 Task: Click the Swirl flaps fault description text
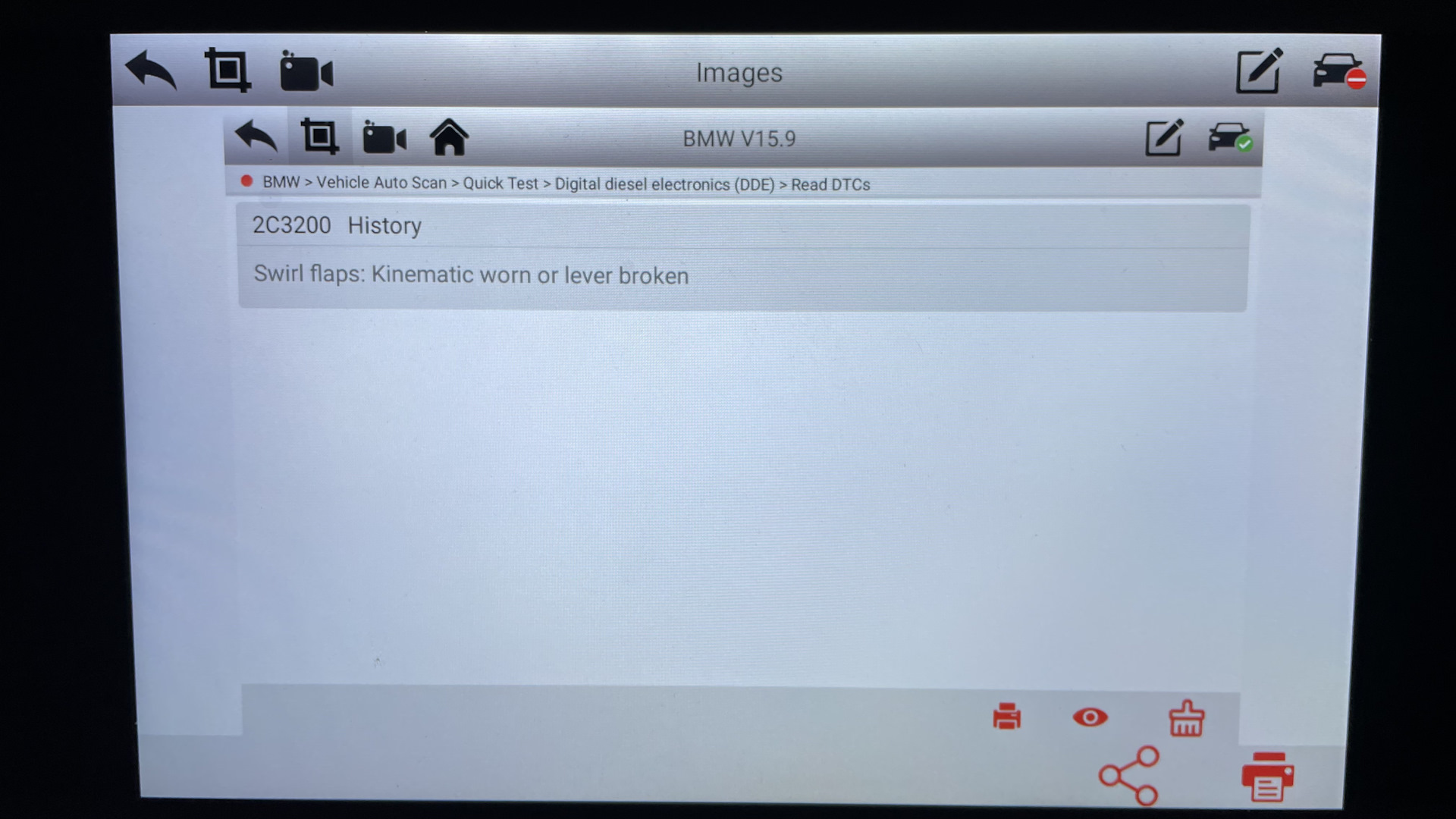click(x=470, y=275)
